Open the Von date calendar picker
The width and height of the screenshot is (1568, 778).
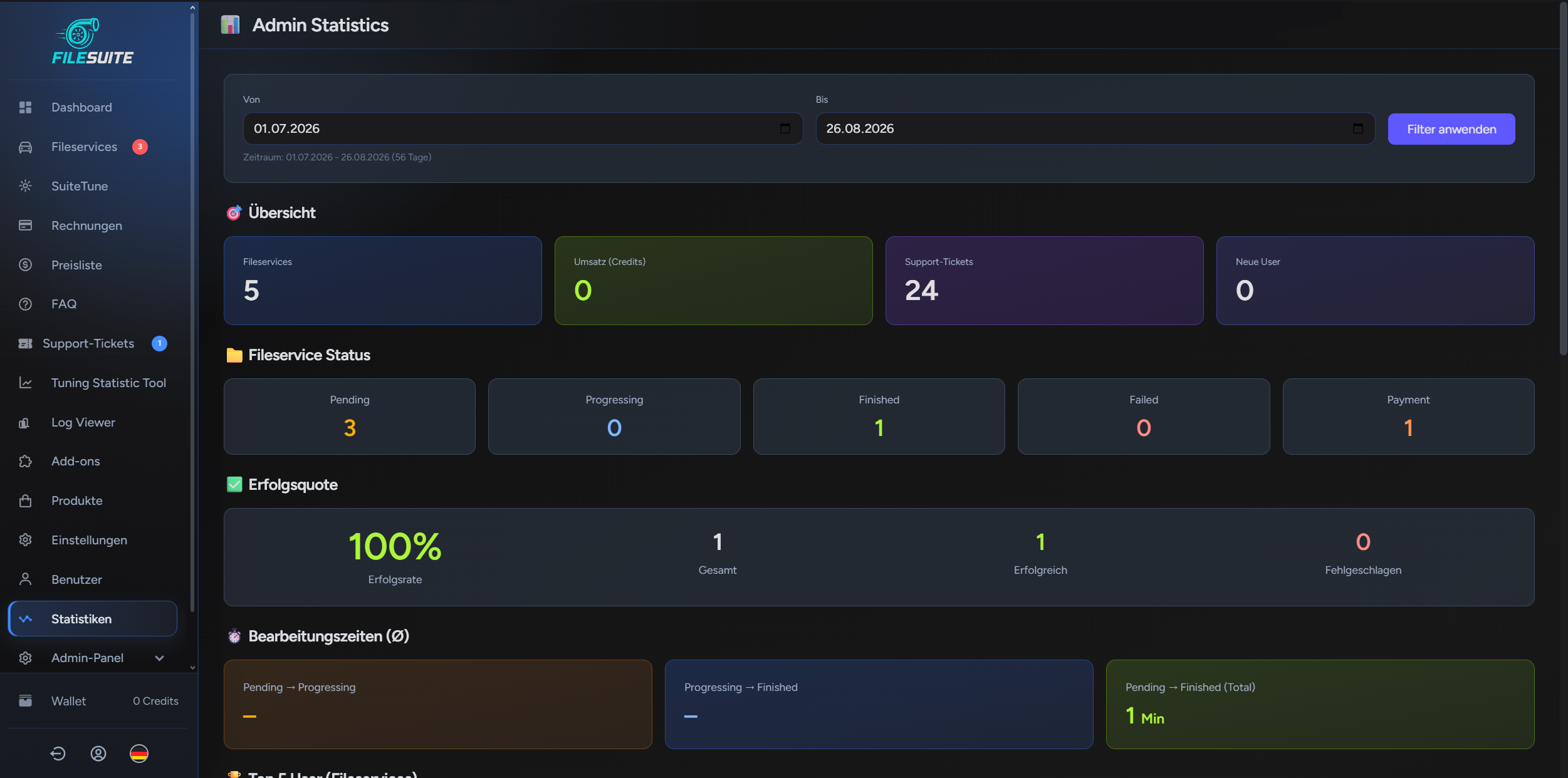point(785,128)
